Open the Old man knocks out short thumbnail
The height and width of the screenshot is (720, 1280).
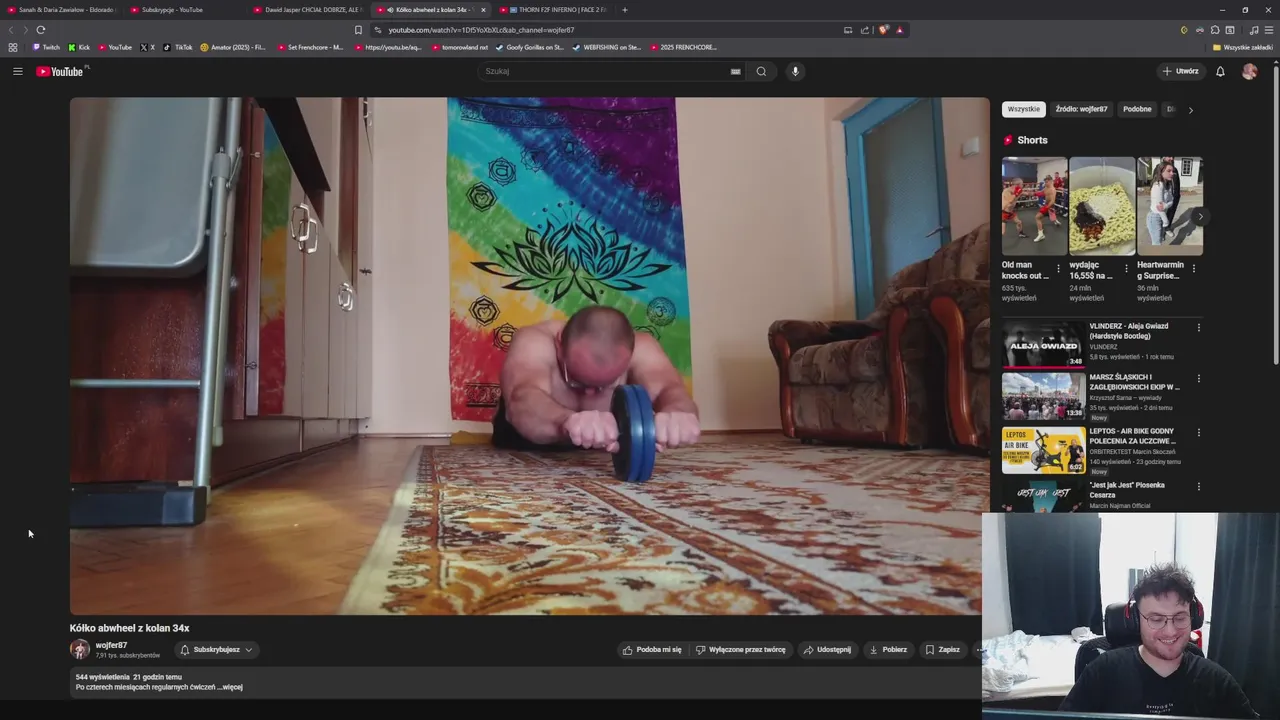point(1034,206)
